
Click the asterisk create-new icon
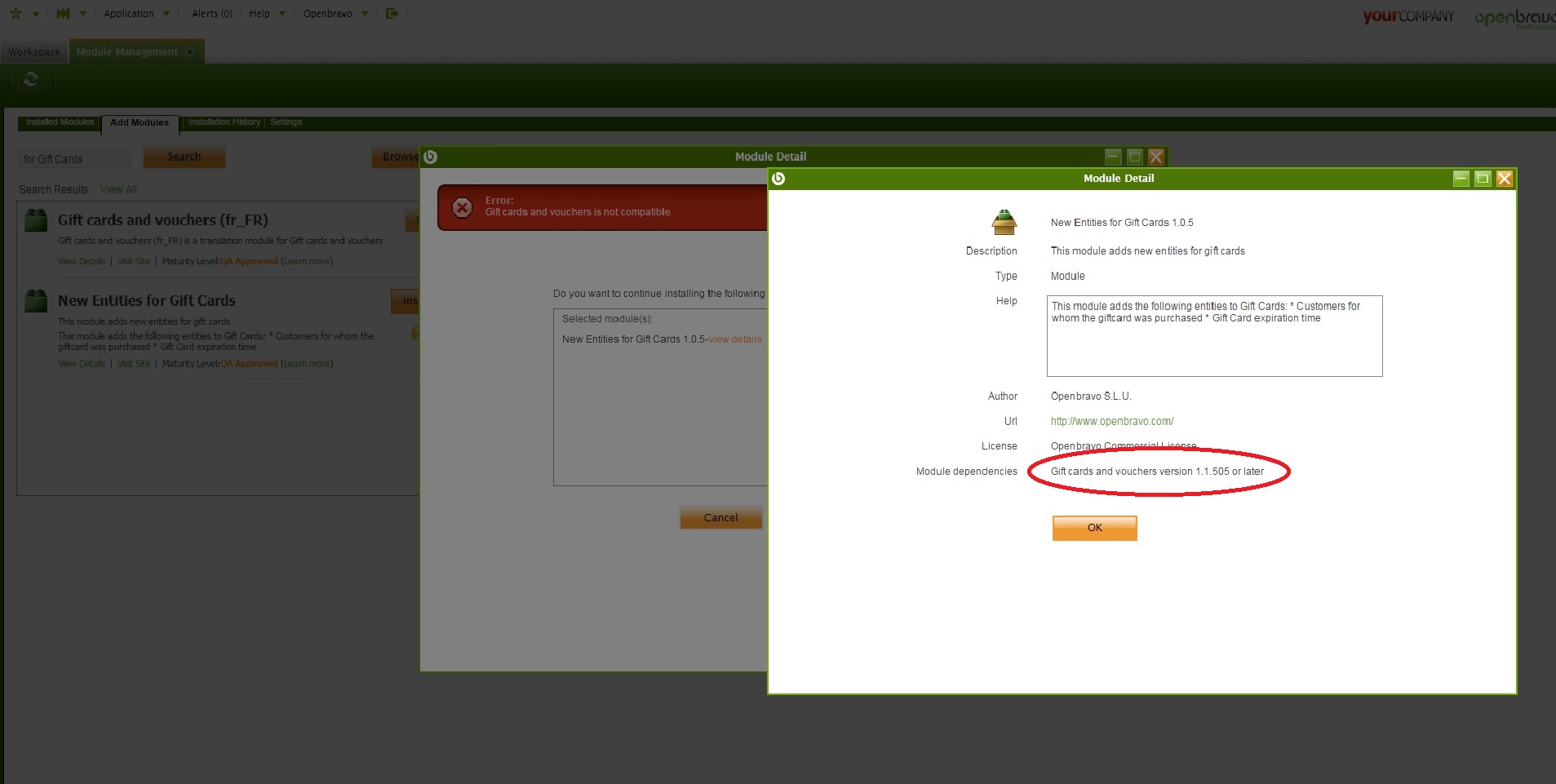16,13
